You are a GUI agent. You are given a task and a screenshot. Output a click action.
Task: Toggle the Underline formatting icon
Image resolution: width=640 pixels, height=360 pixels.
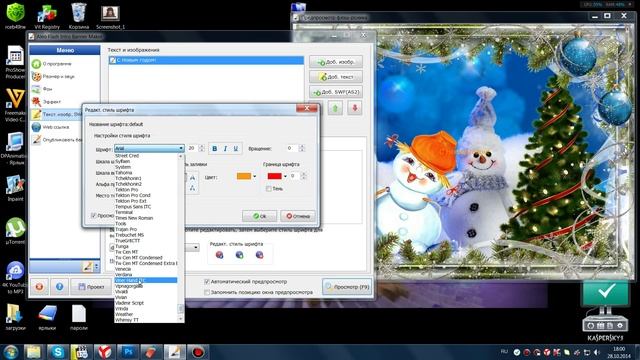[236, 149]
